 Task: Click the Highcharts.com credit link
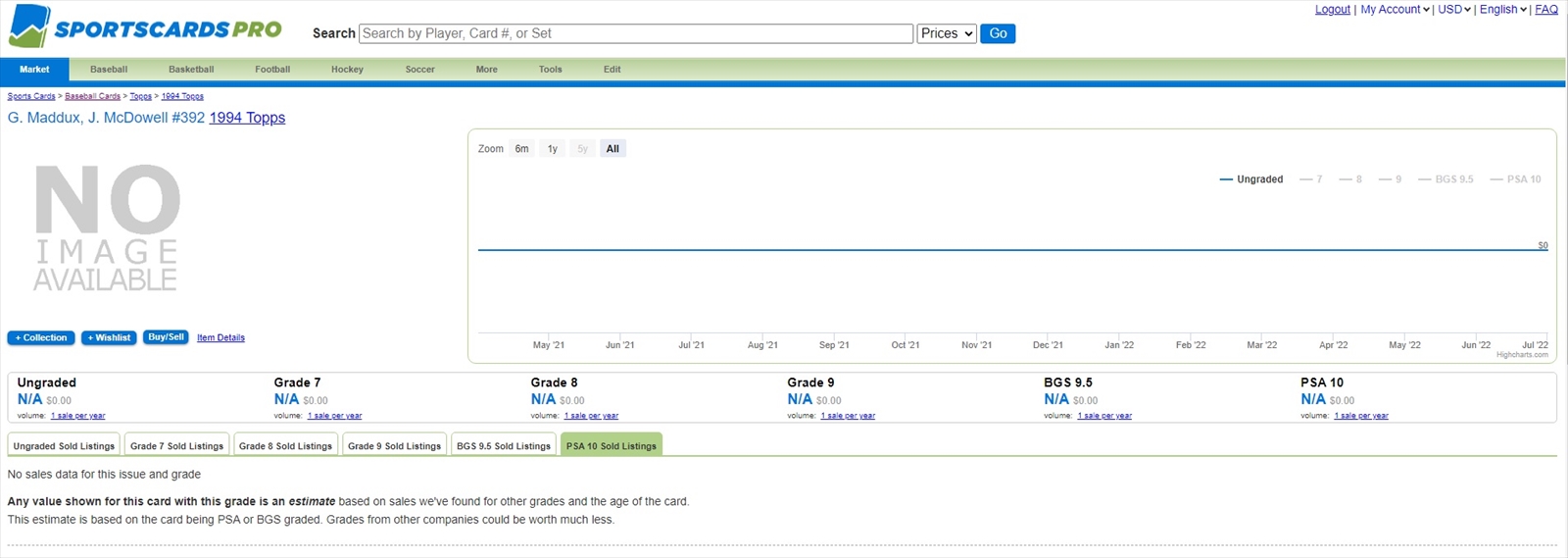coord(1522,355)
